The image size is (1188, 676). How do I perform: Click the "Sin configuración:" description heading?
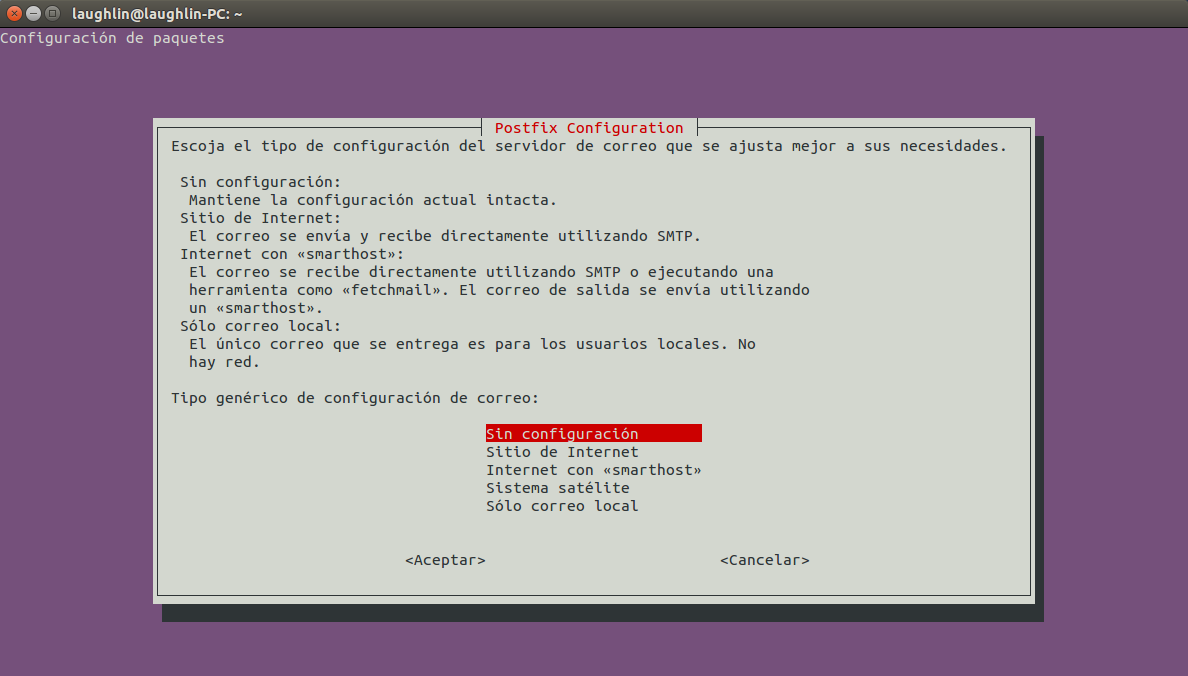click(260, 182)
